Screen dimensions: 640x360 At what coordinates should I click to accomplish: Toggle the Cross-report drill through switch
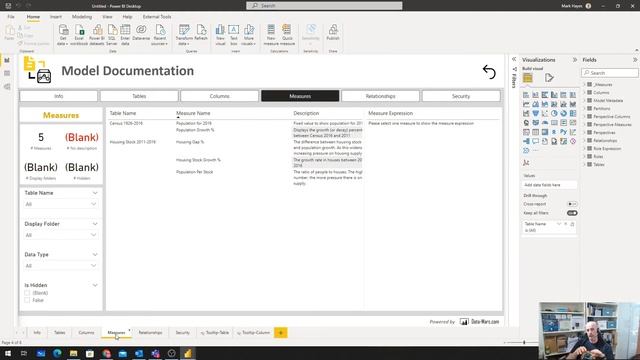(x=572, y=204)
